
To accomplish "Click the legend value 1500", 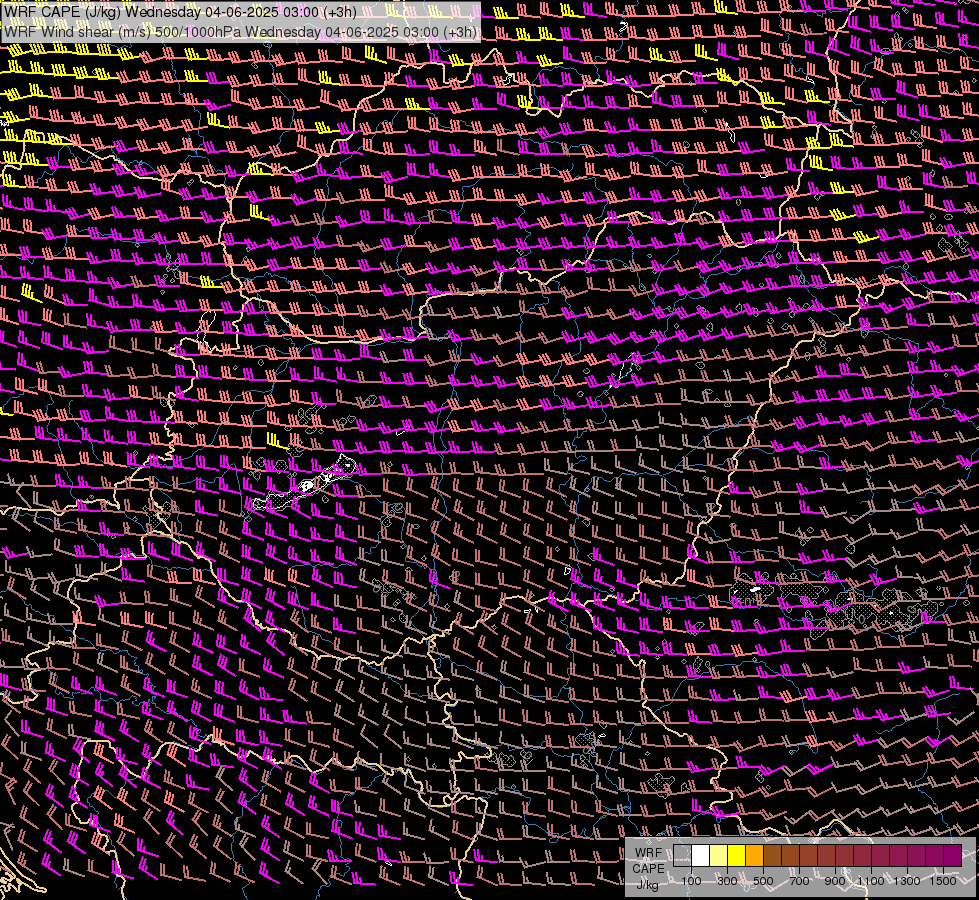I will (x=943, y=881).
